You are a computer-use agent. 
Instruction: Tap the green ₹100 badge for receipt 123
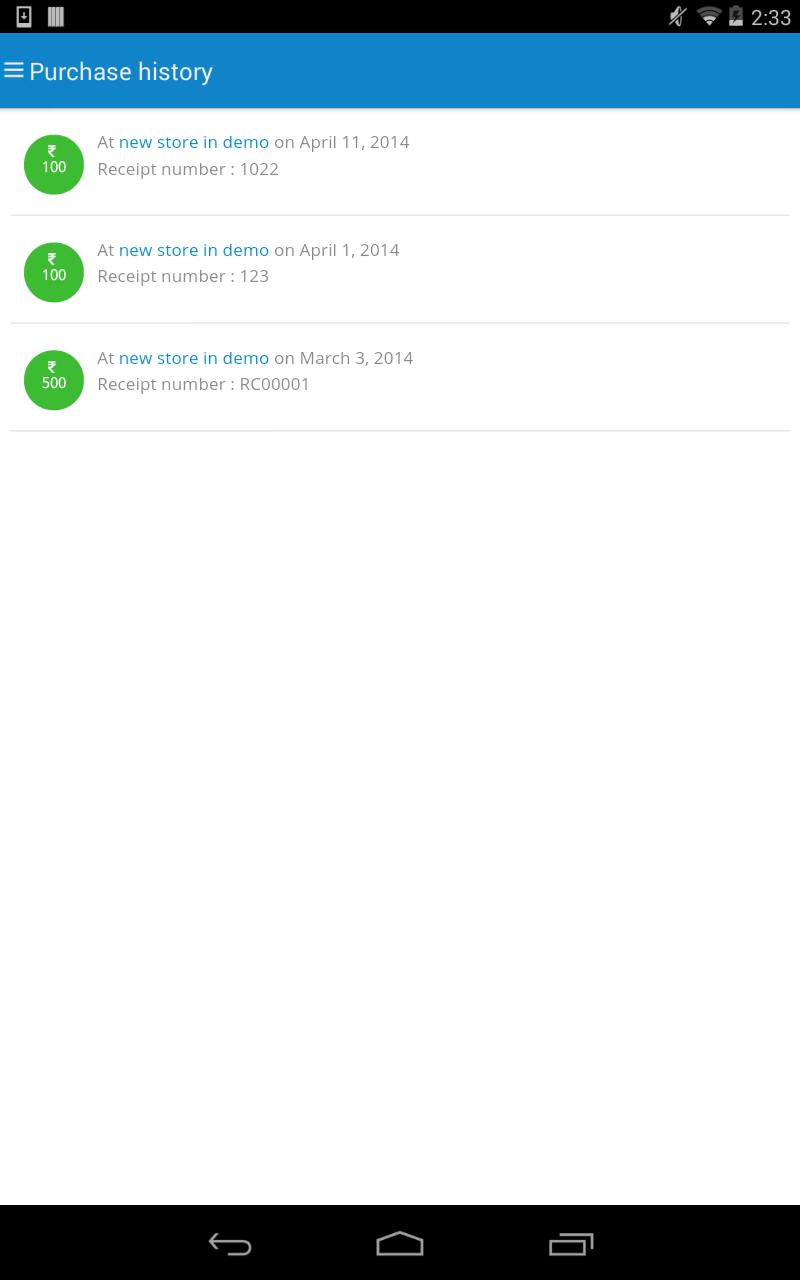[54, 272]
